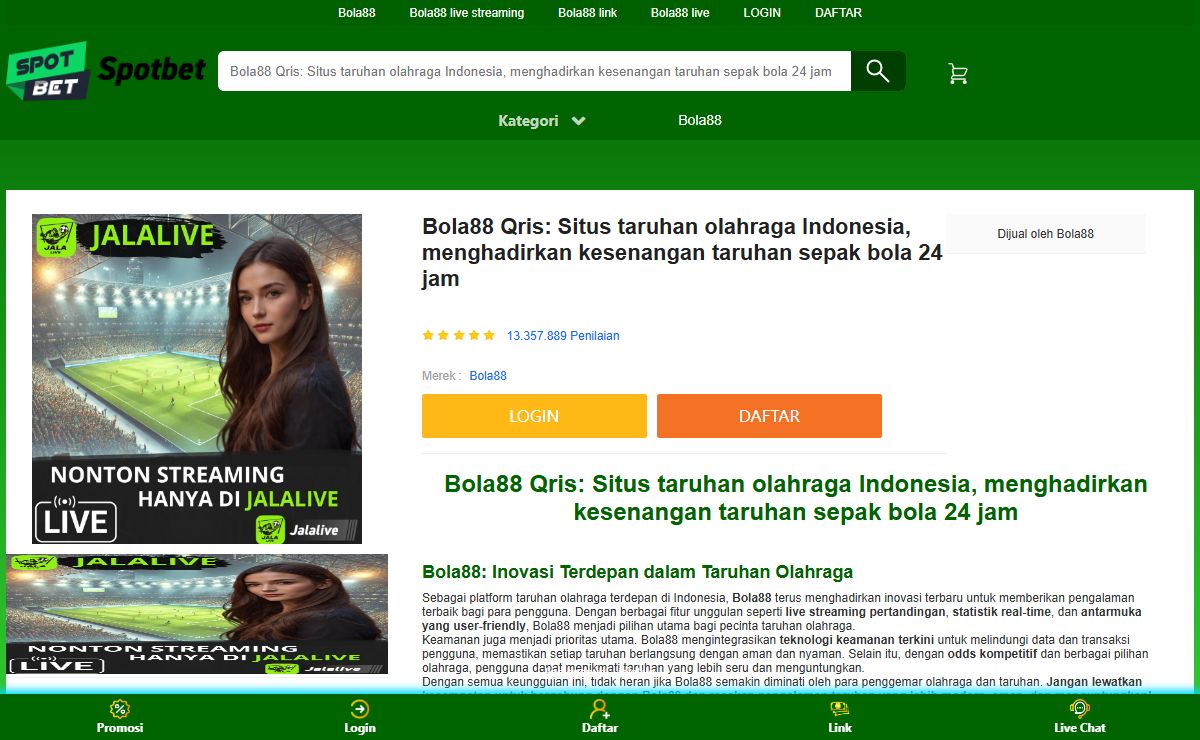The height and width of the screenshot is (740, 1200).
Task: Open the shopping cart icon
Action: pos(958,73)
